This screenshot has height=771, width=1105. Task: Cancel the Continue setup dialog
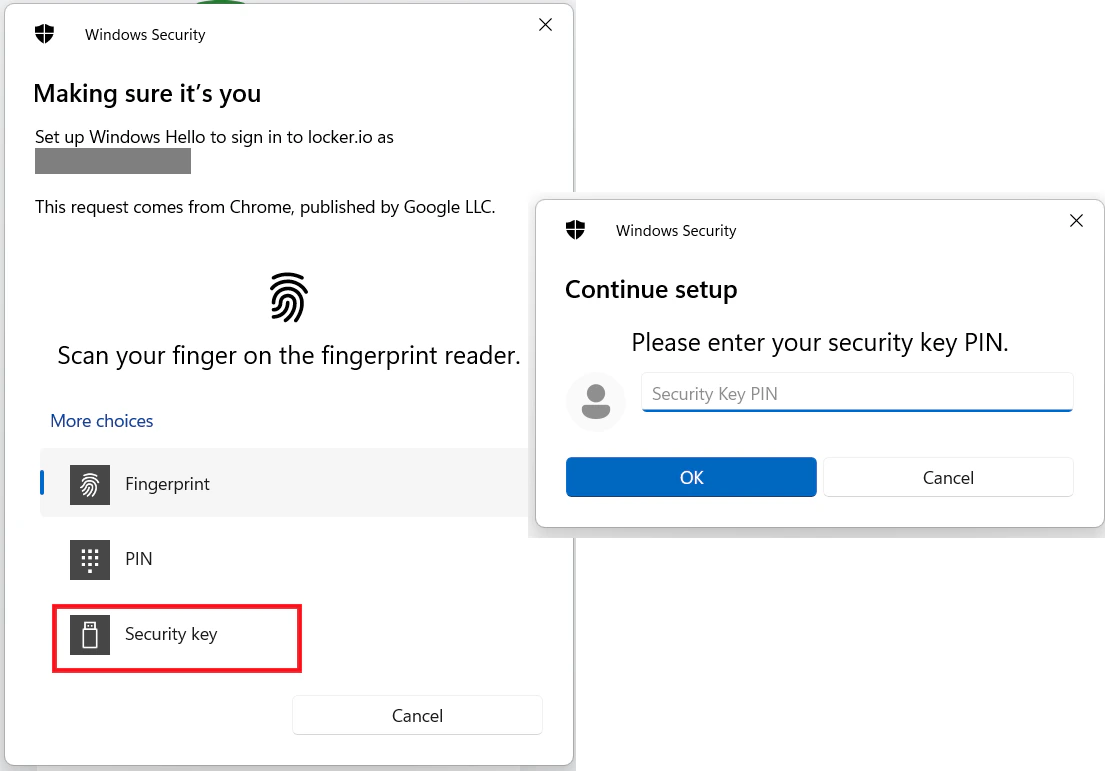pyautogui.click(x=947, y=477)
